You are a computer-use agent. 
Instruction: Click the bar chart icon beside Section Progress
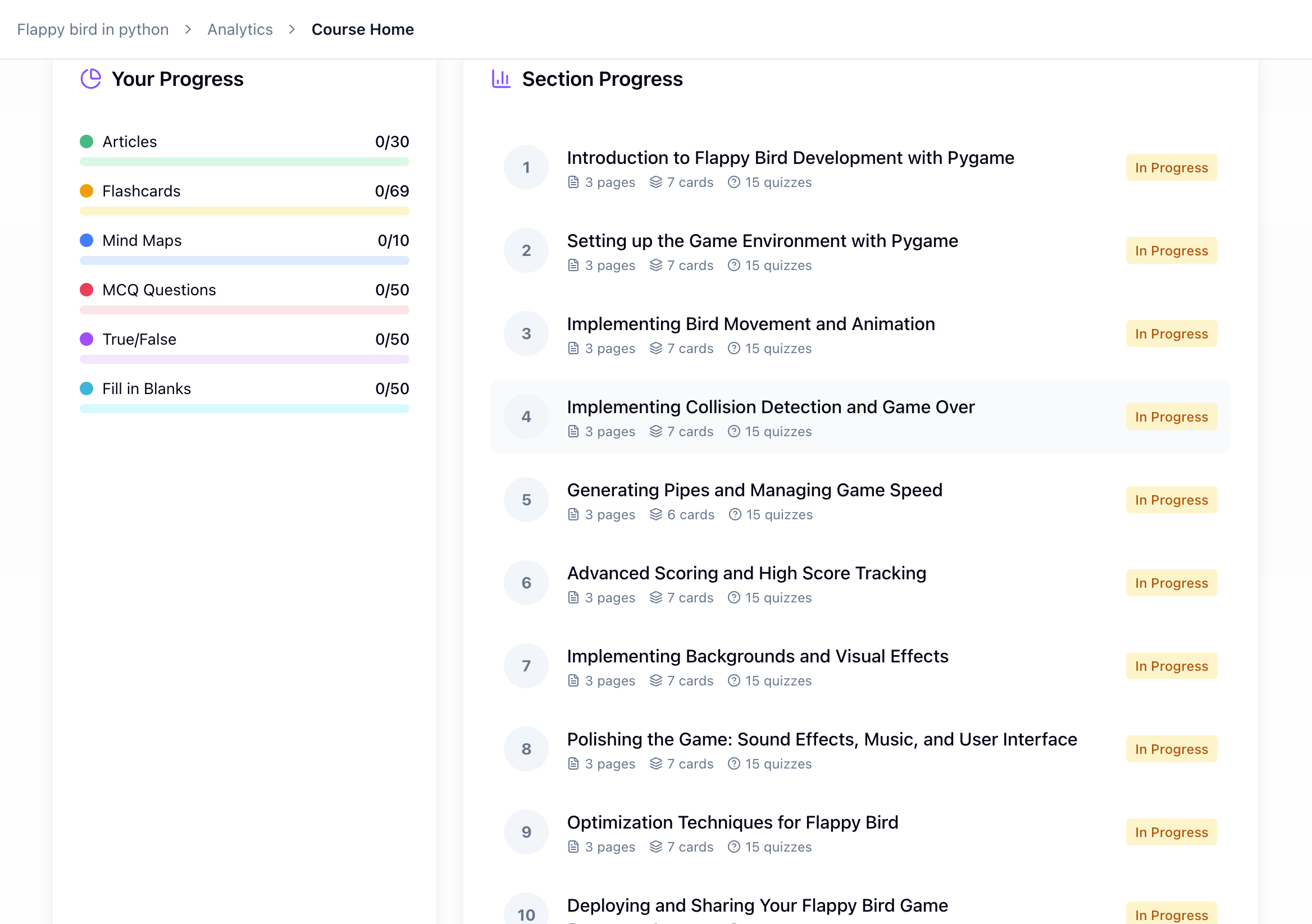tap(500, 79)
